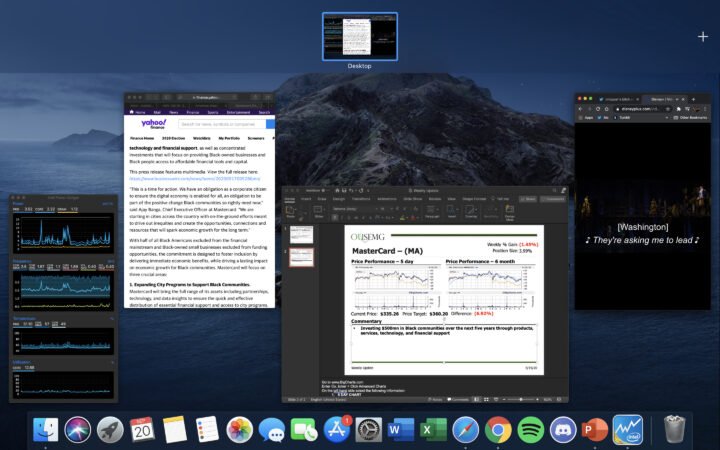Click Entertainment link in Yahoo top bar
The height and width of the screenshot is (450, 720).
(238, 112)
